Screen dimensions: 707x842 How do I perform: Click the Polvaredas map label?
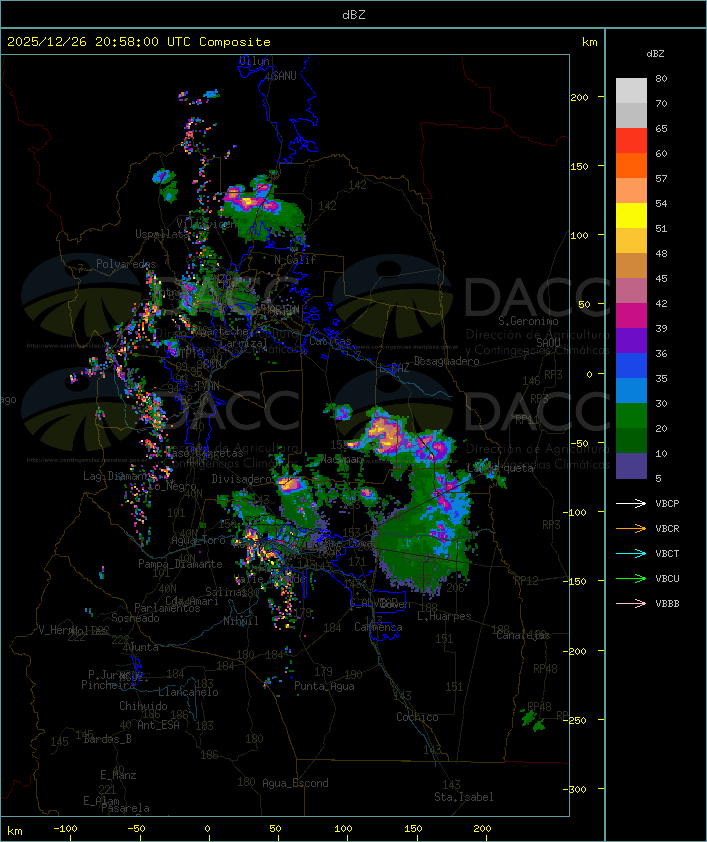click(x=126, y=264)
